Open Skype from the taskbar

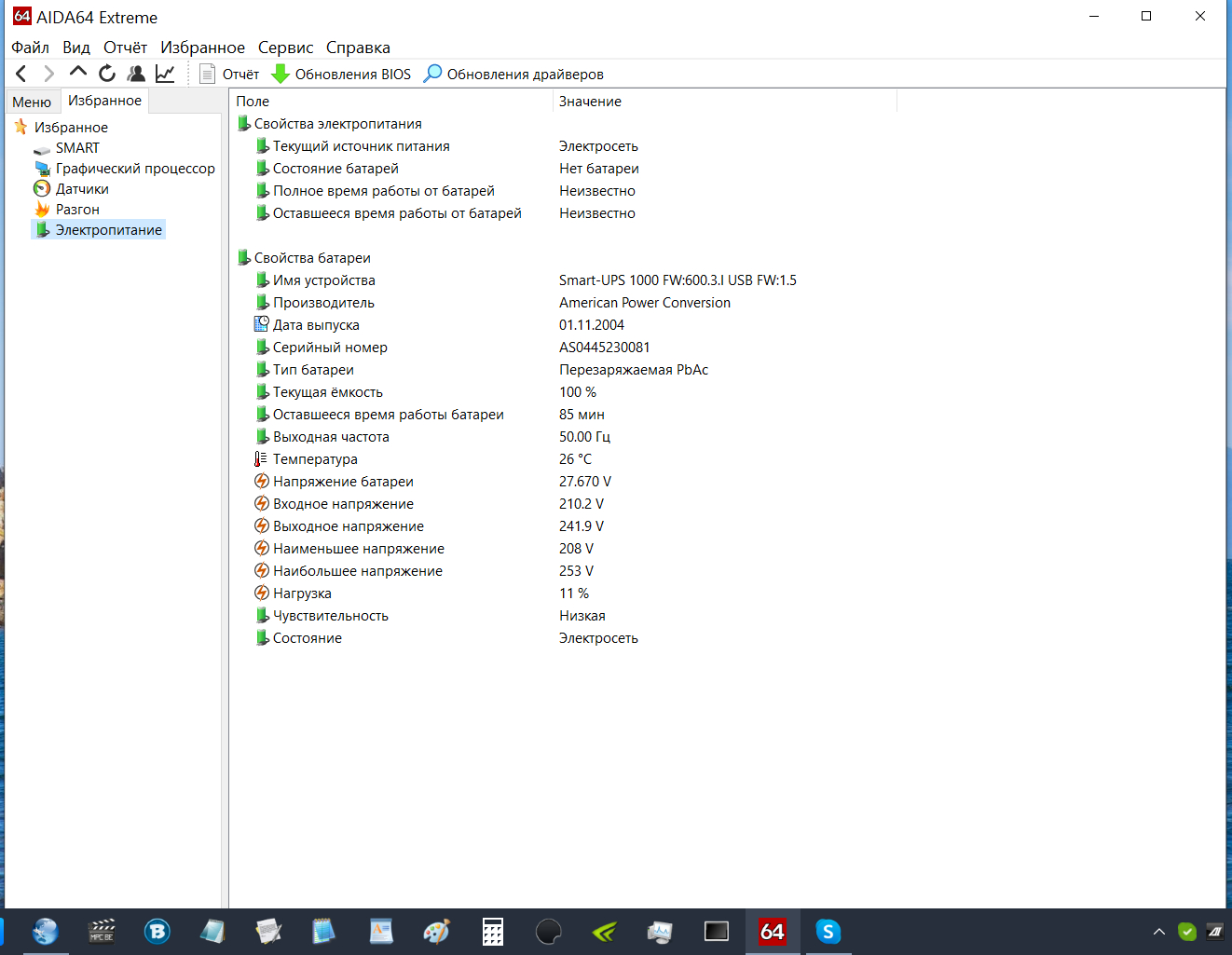point(828,932)
